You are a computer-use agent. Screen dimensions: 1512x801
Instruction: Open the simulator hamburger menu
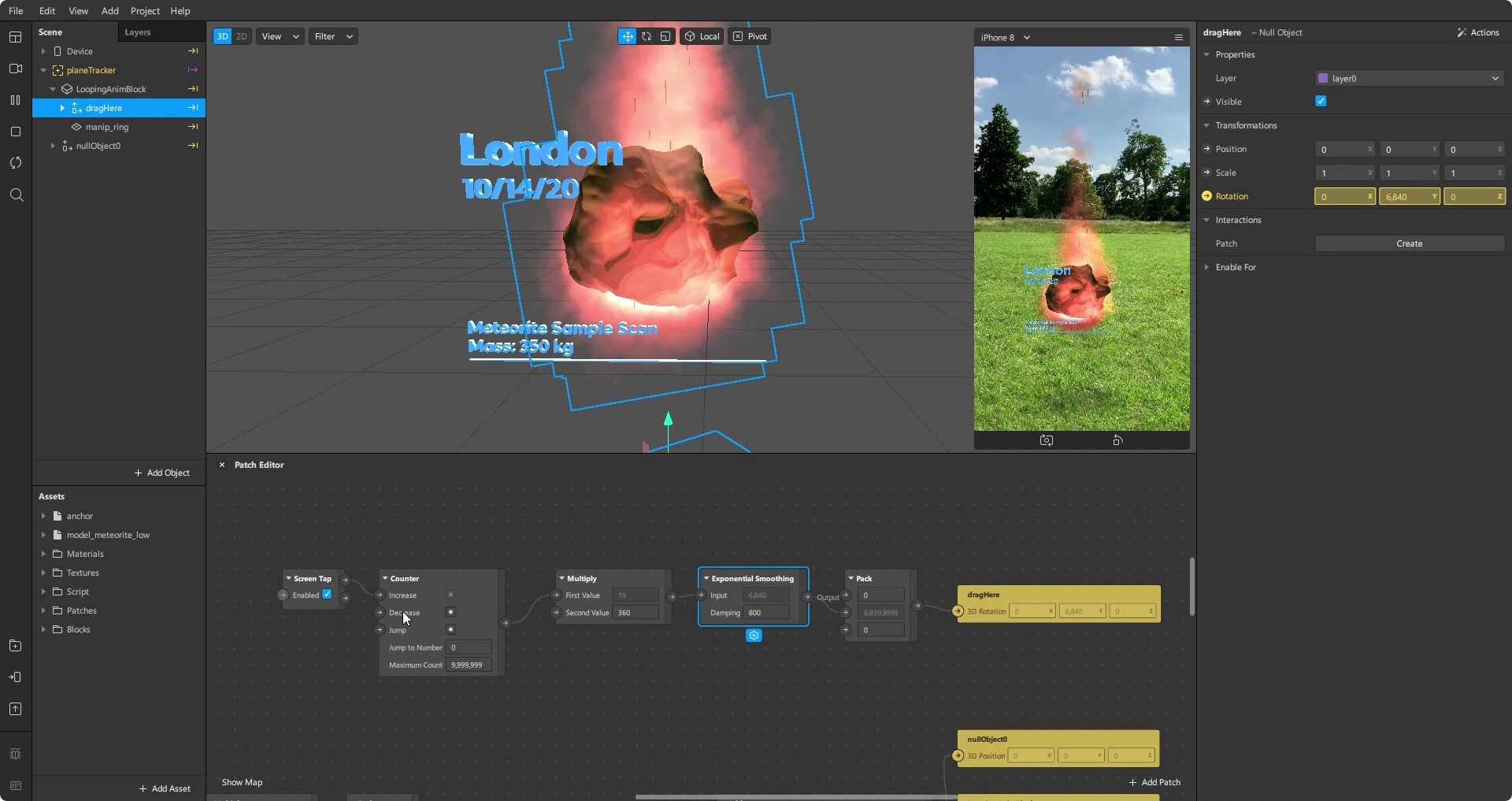(1178, 37)
